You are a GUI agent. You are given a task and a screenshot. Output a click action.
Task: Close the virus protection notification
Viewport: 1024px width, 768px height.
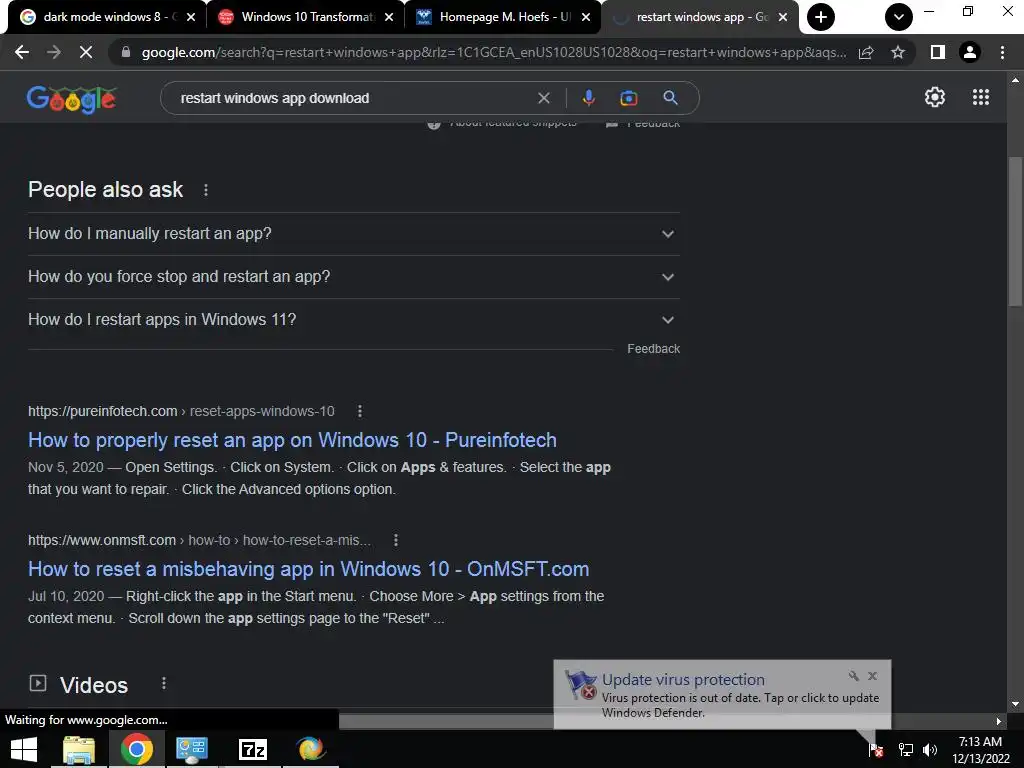click(872, 676)
